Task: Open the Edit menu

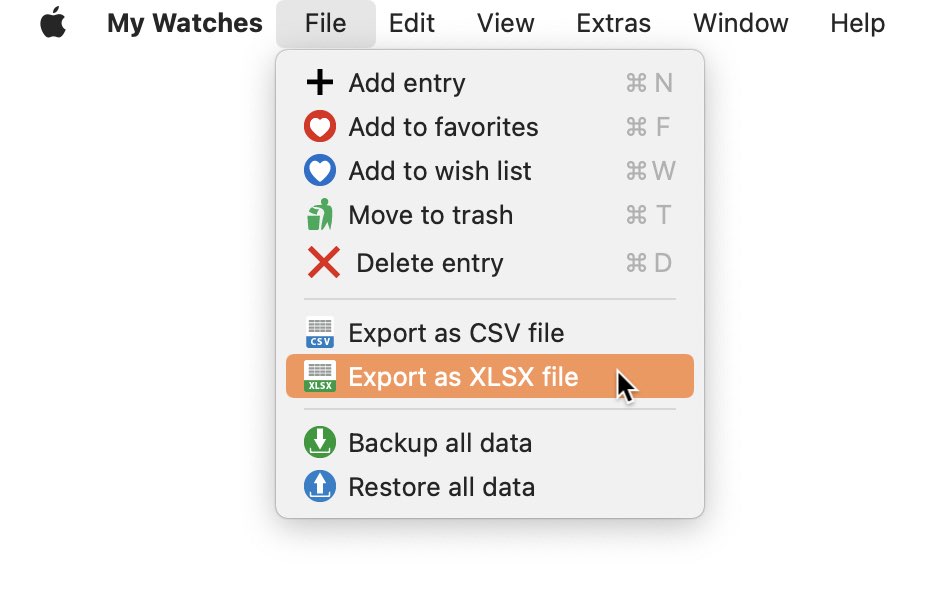Action: tap(412, 24)
